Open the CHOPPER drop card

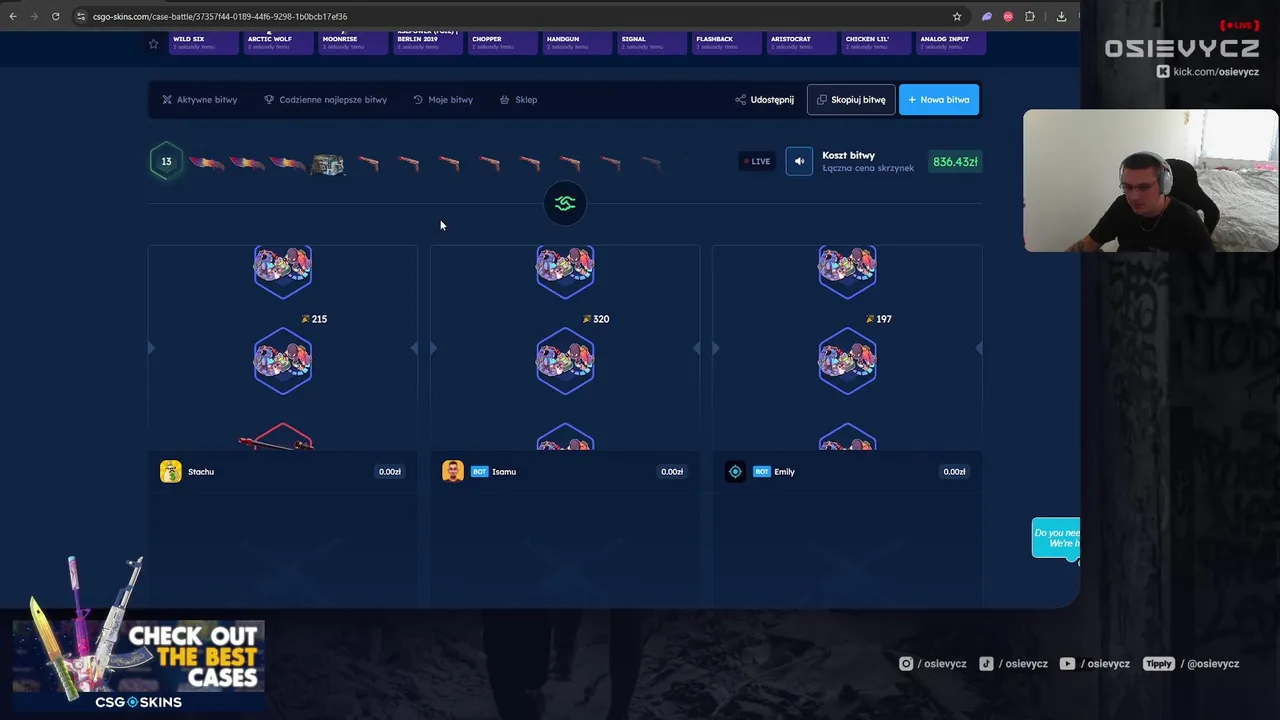(502, 42)
